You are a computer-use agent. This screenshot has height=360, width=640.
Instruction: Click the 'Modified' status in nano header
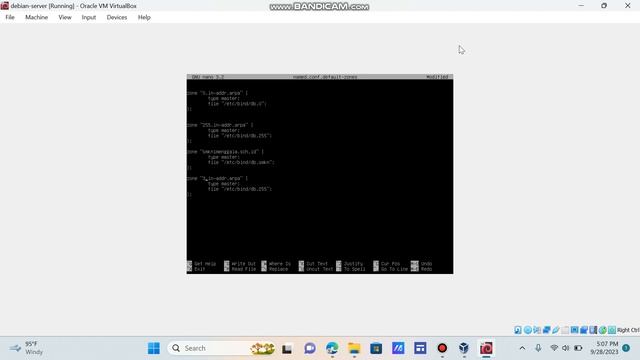coord(437,77)
